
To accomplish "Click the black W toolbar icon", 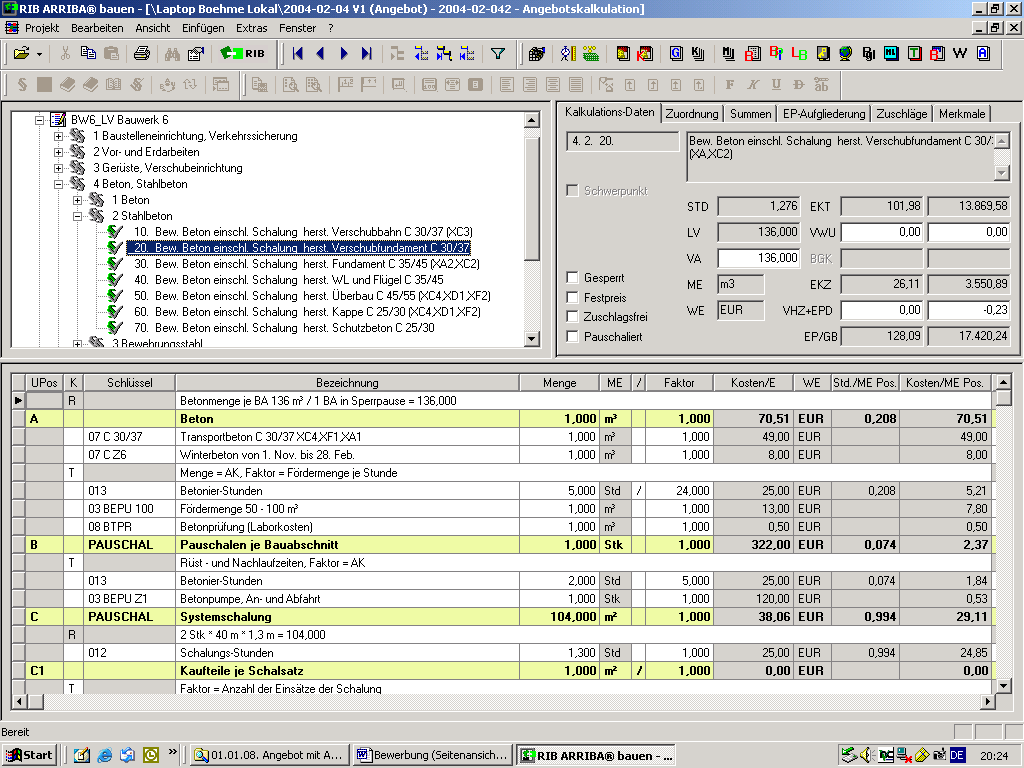I will pyautogui.click(x=961, y=53).
